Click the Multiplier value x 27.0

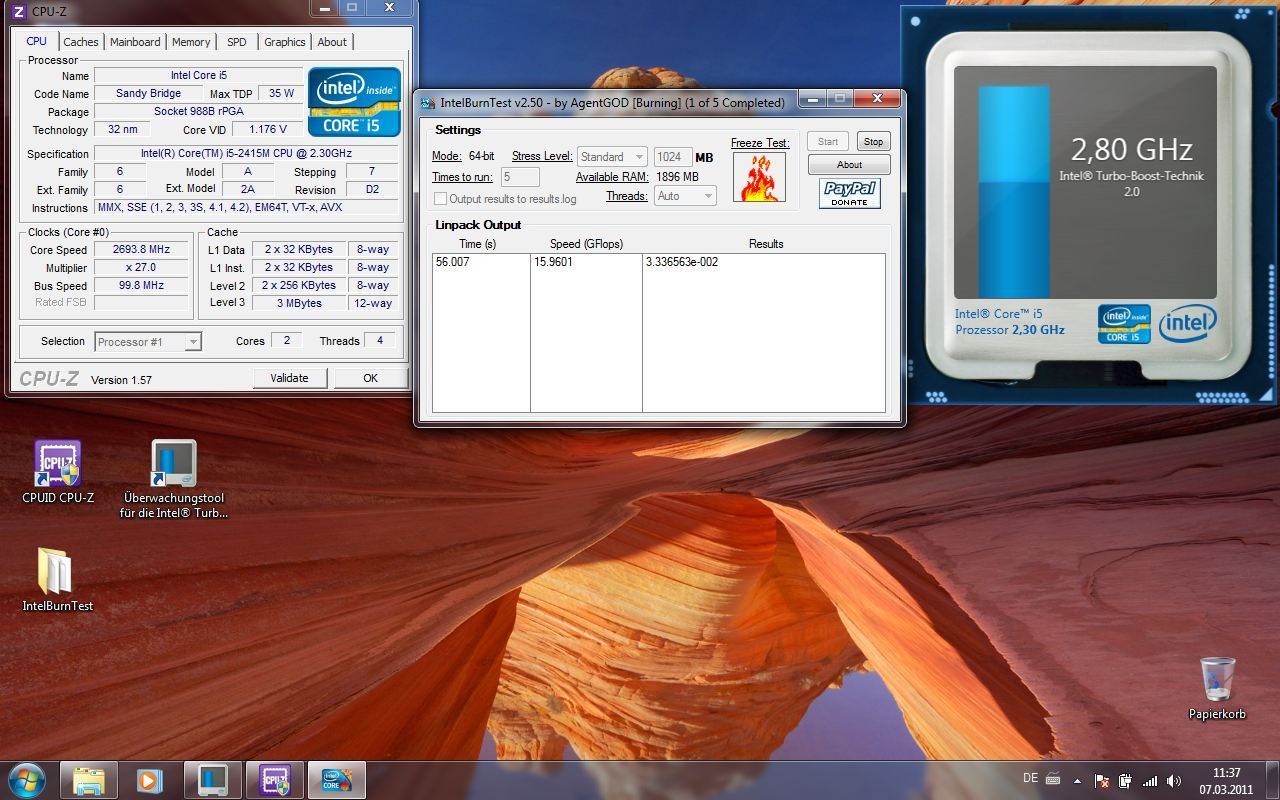[141, 268]
